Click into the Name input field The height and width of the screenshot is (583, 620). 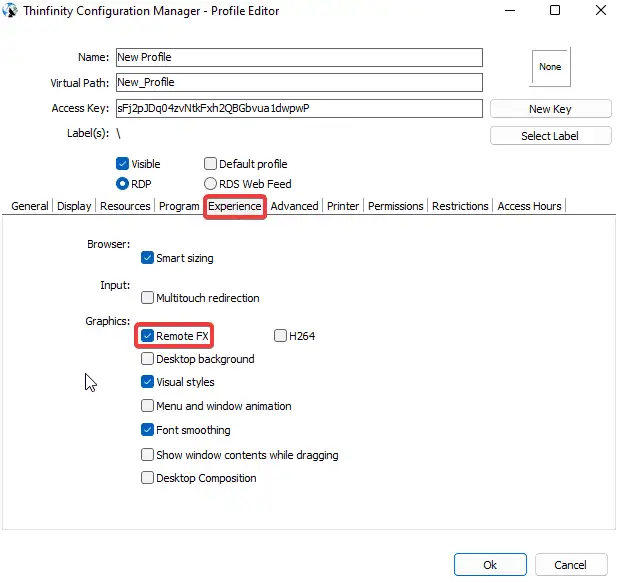(x=299, y=57)
